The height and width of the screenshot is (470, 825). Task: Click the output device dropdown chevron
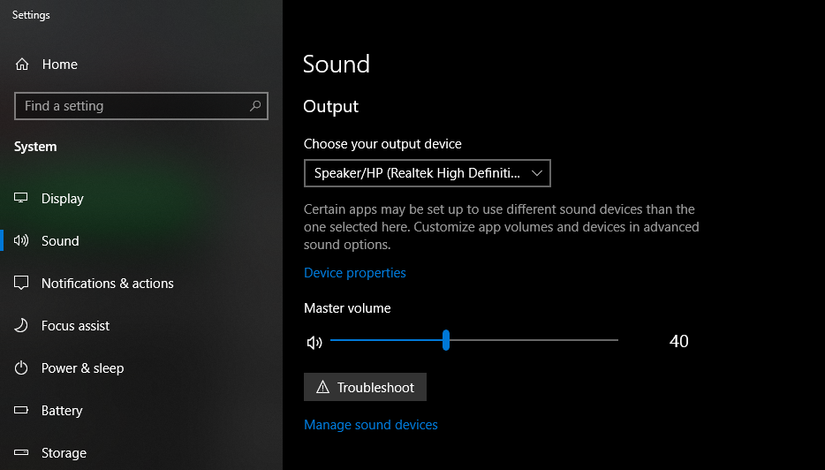tap(537, 173)
